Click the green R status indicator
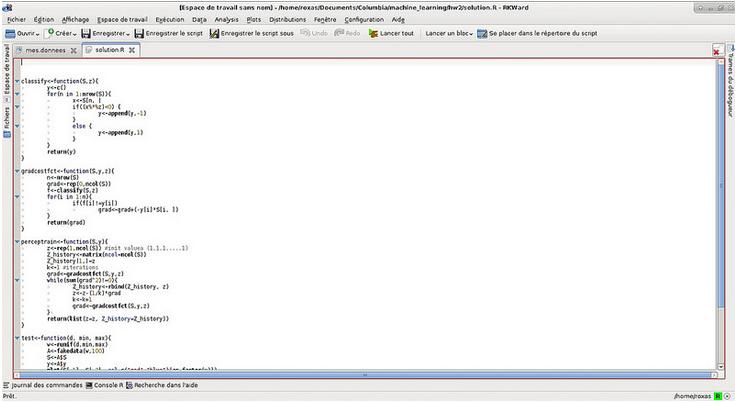 [717, 396]
